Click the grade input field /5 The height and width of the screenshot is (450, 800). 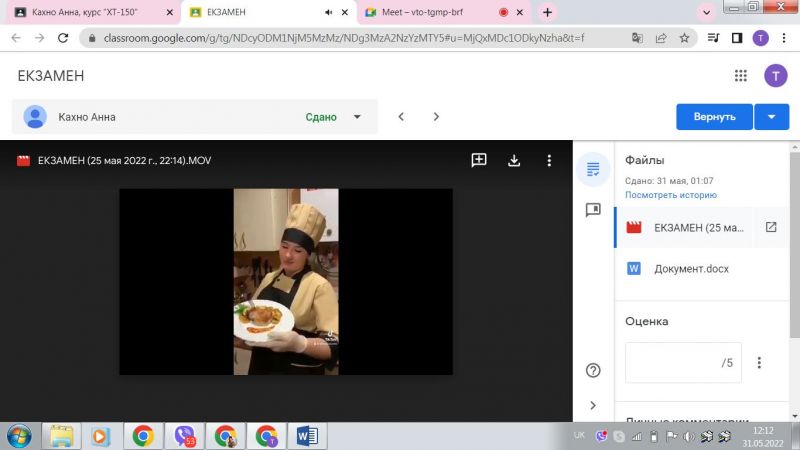tap(683, 363)
